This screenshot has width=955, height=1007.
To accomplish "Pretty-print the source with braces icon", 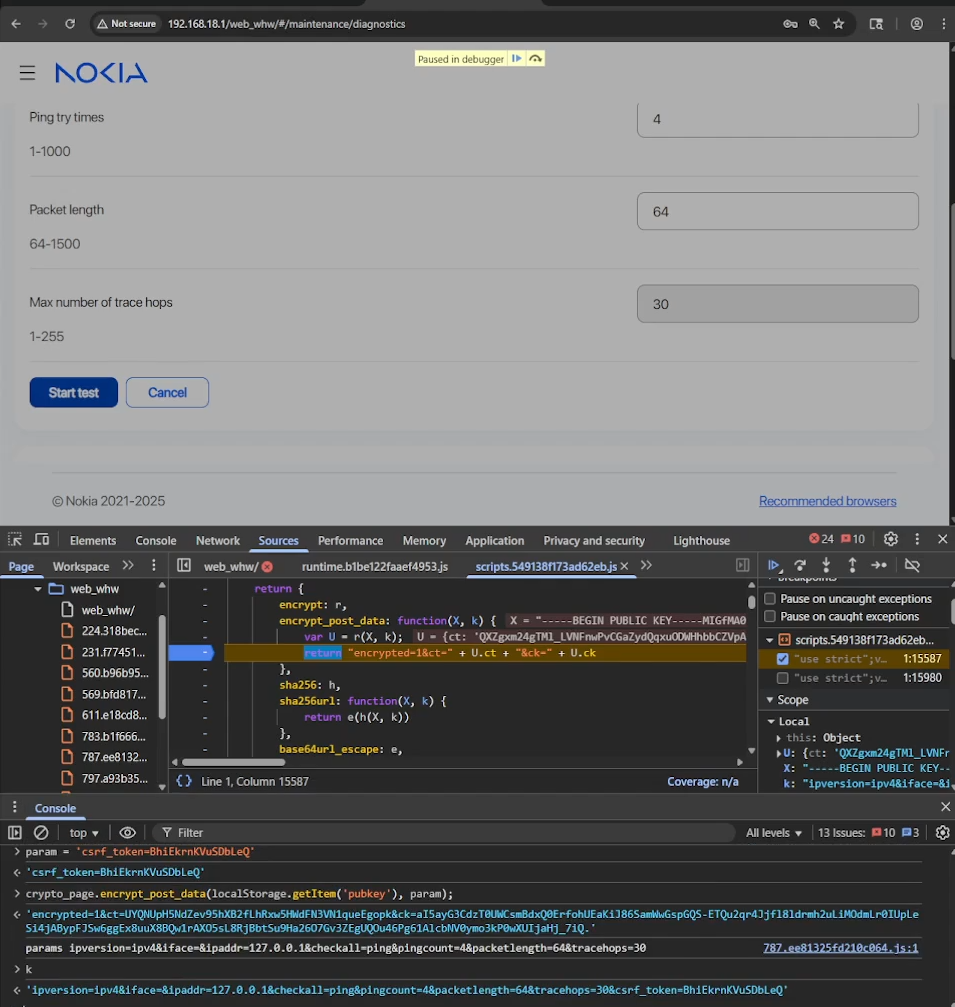I will coord(184,781).
